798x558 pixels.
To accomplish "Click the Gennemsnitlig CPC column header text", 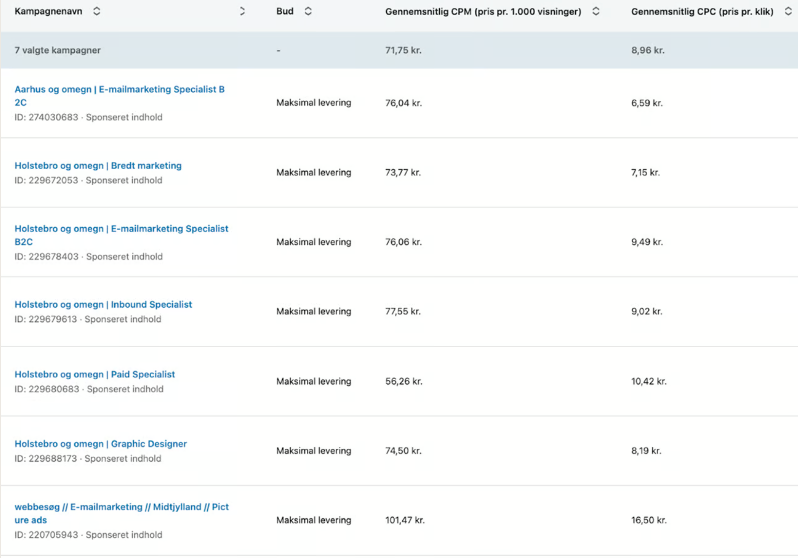I will tap(704, 12).
